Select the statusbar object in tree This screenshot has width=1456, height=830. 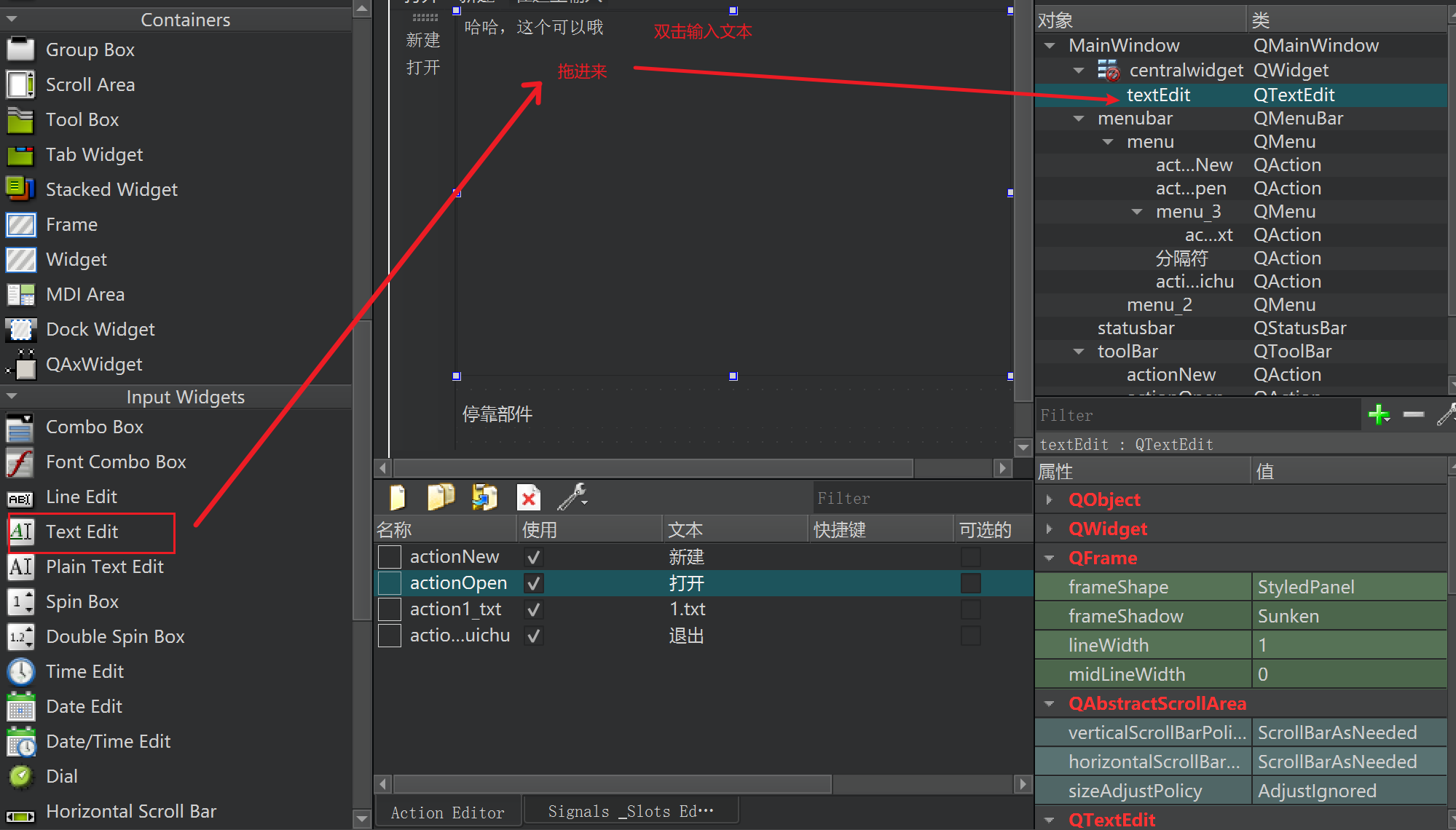pyautogui.click(x=1136, y=328)
